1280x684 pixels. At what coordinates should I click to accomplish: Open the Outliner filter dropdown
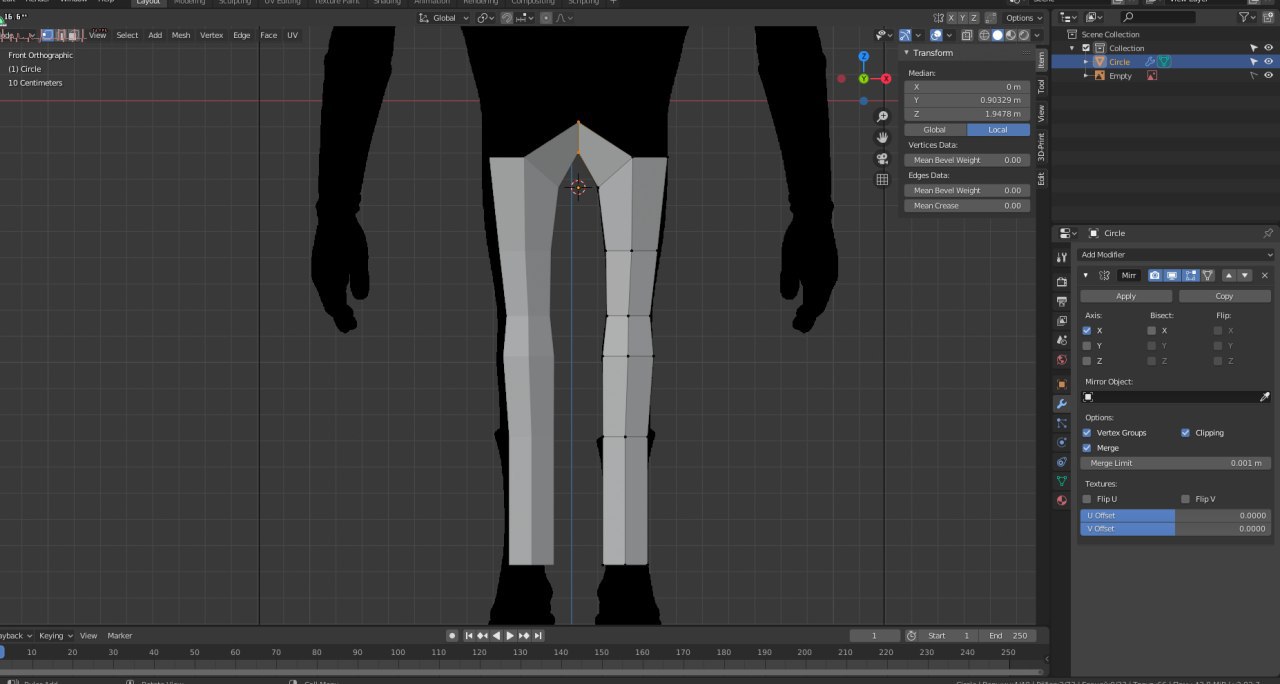click(x=1248, y=17)
